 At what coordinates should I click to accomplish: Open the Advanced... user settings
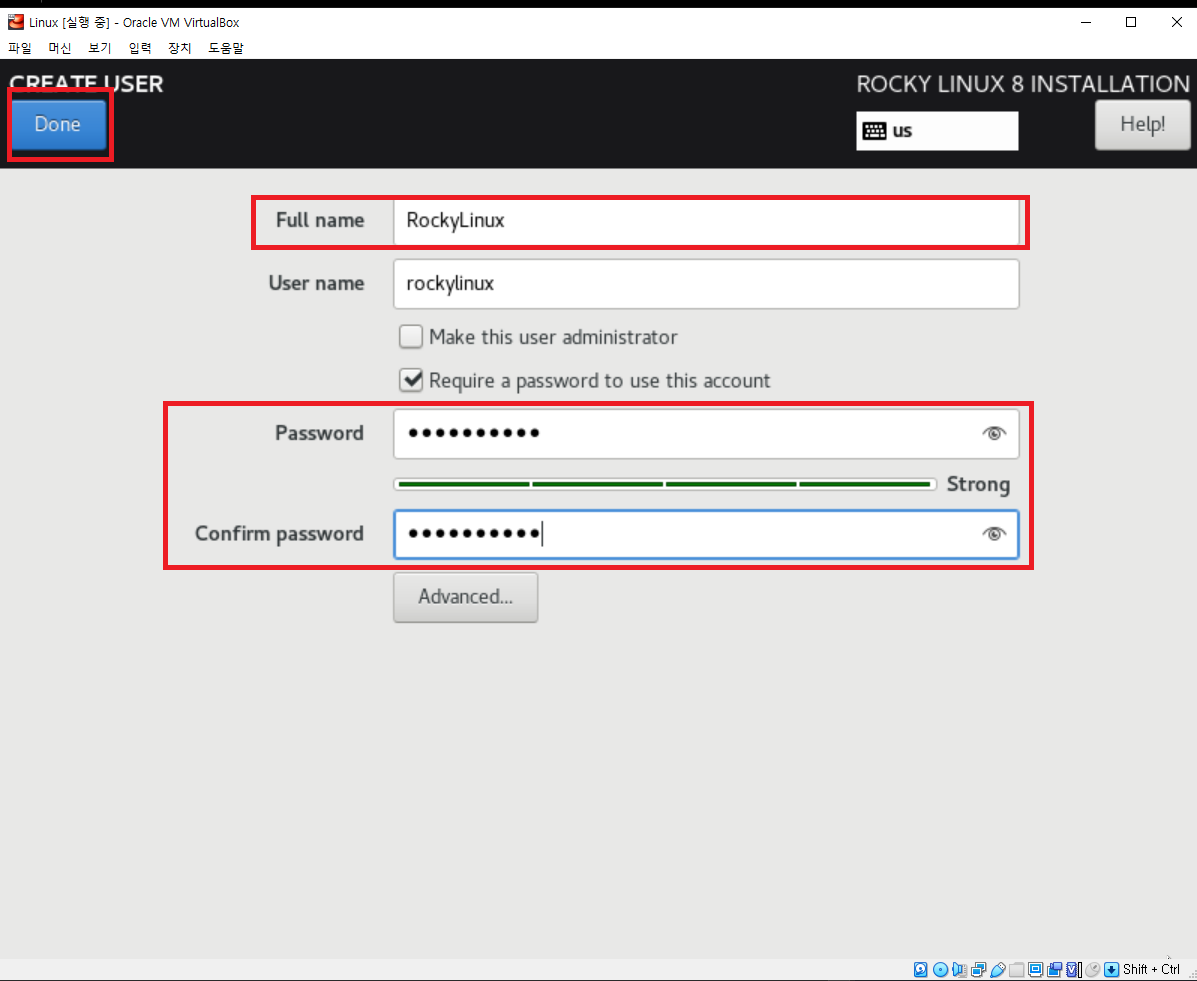466,597
